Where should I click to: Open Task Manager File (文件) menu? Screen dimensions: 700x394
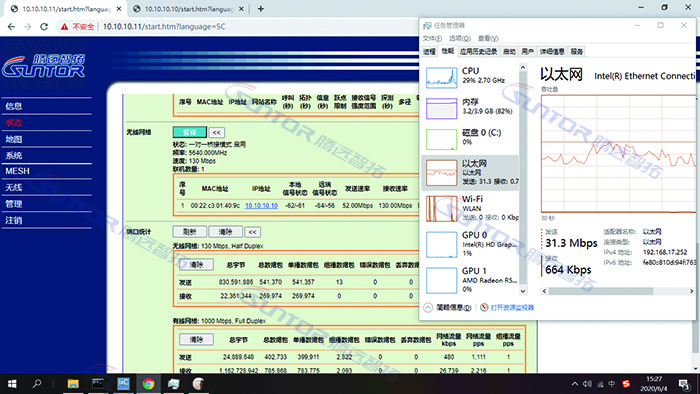point(432,38)
